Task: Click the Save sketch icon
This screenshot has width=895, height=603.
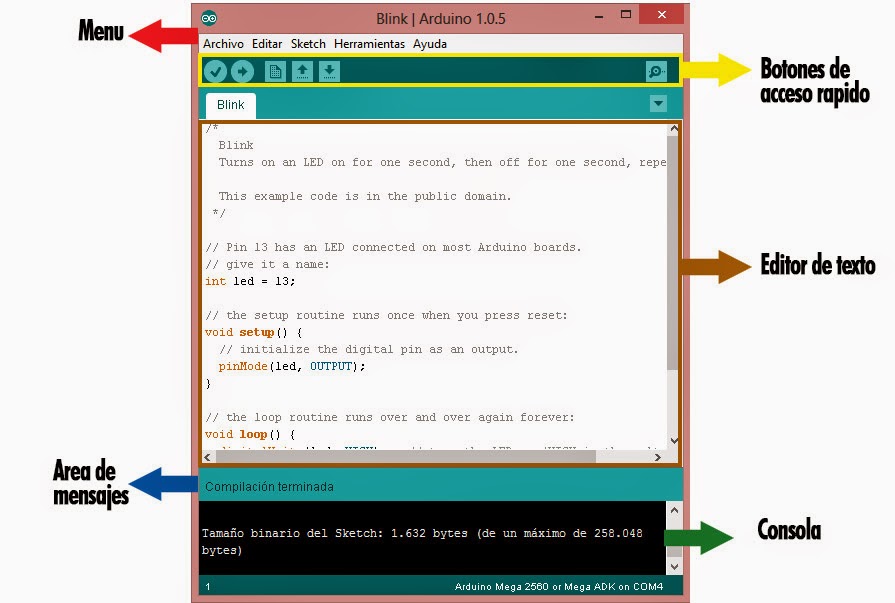Action: (x=329, y=71)
